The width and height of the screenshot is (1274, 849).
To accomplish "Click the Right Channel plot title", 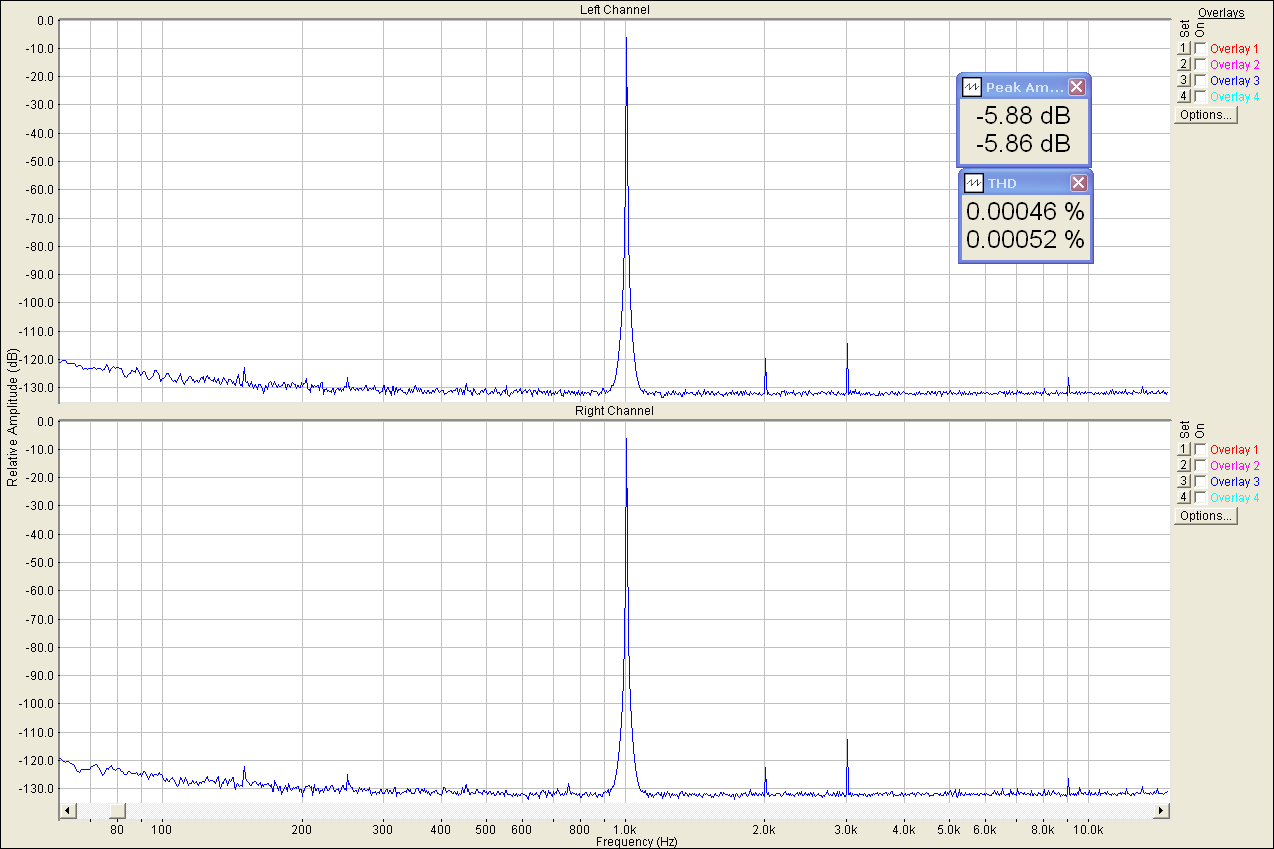I will pyautogui.click(x=614, y=411).
